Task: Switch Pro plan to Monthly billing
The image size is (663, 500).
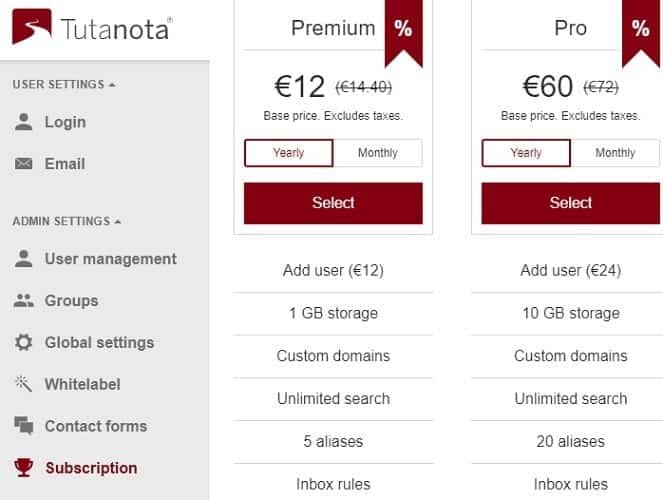Action: 615,153
